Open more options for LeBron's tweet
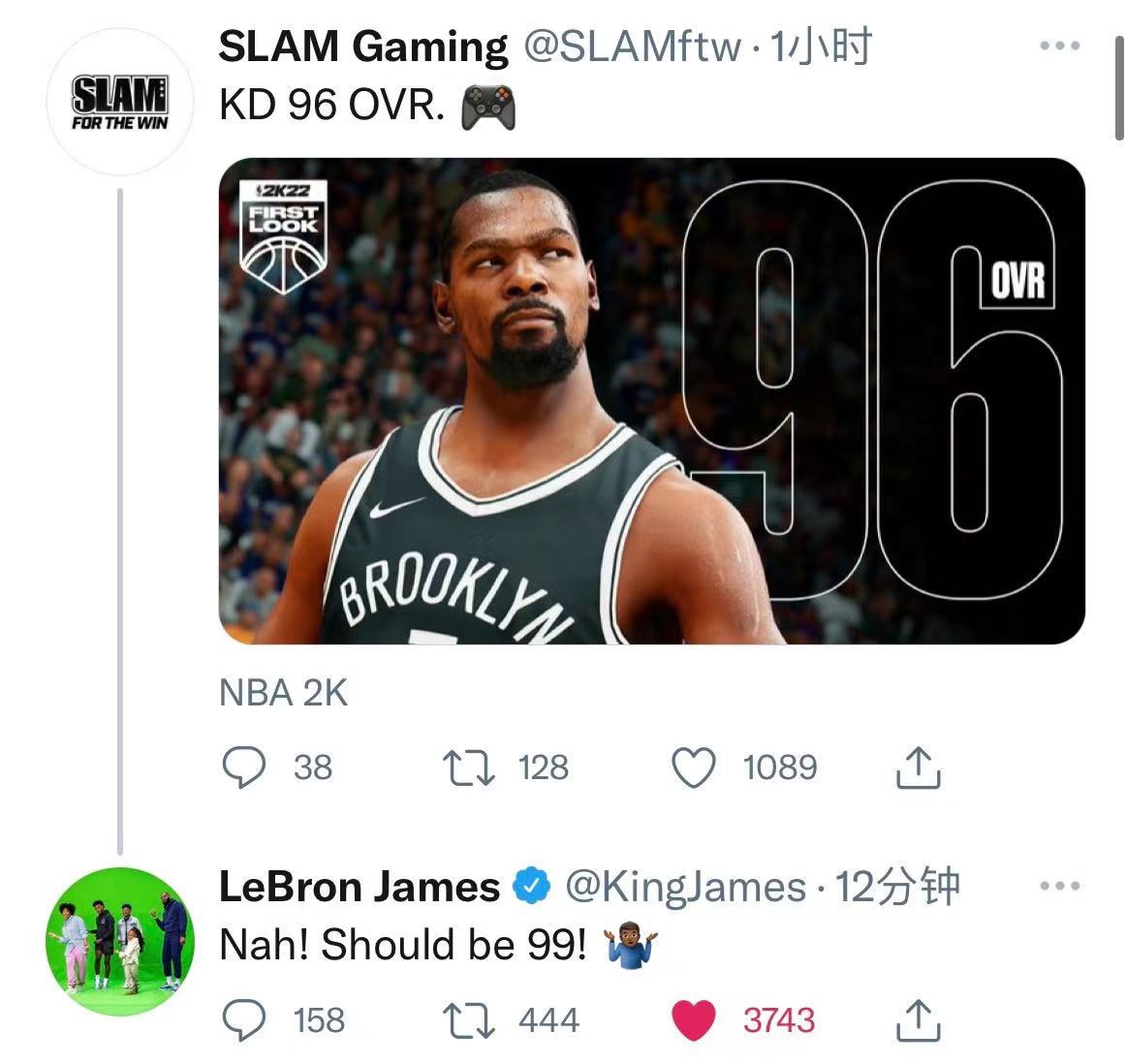The image size is (1126, 1064). [1060, 886]
